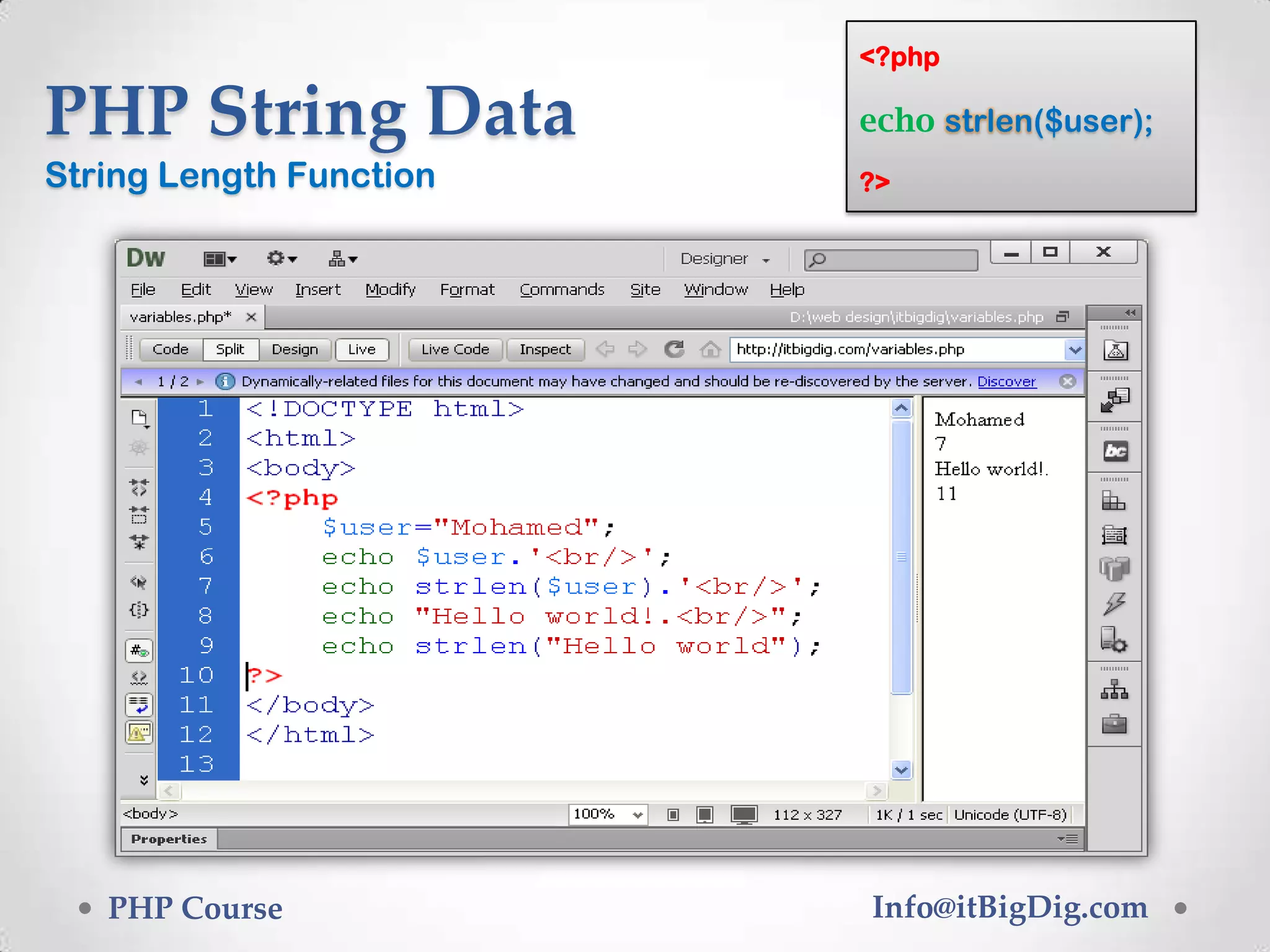Toggle syntax error alerts in info bar
The image size is (1270, 952).
click(x=139, y=733)
